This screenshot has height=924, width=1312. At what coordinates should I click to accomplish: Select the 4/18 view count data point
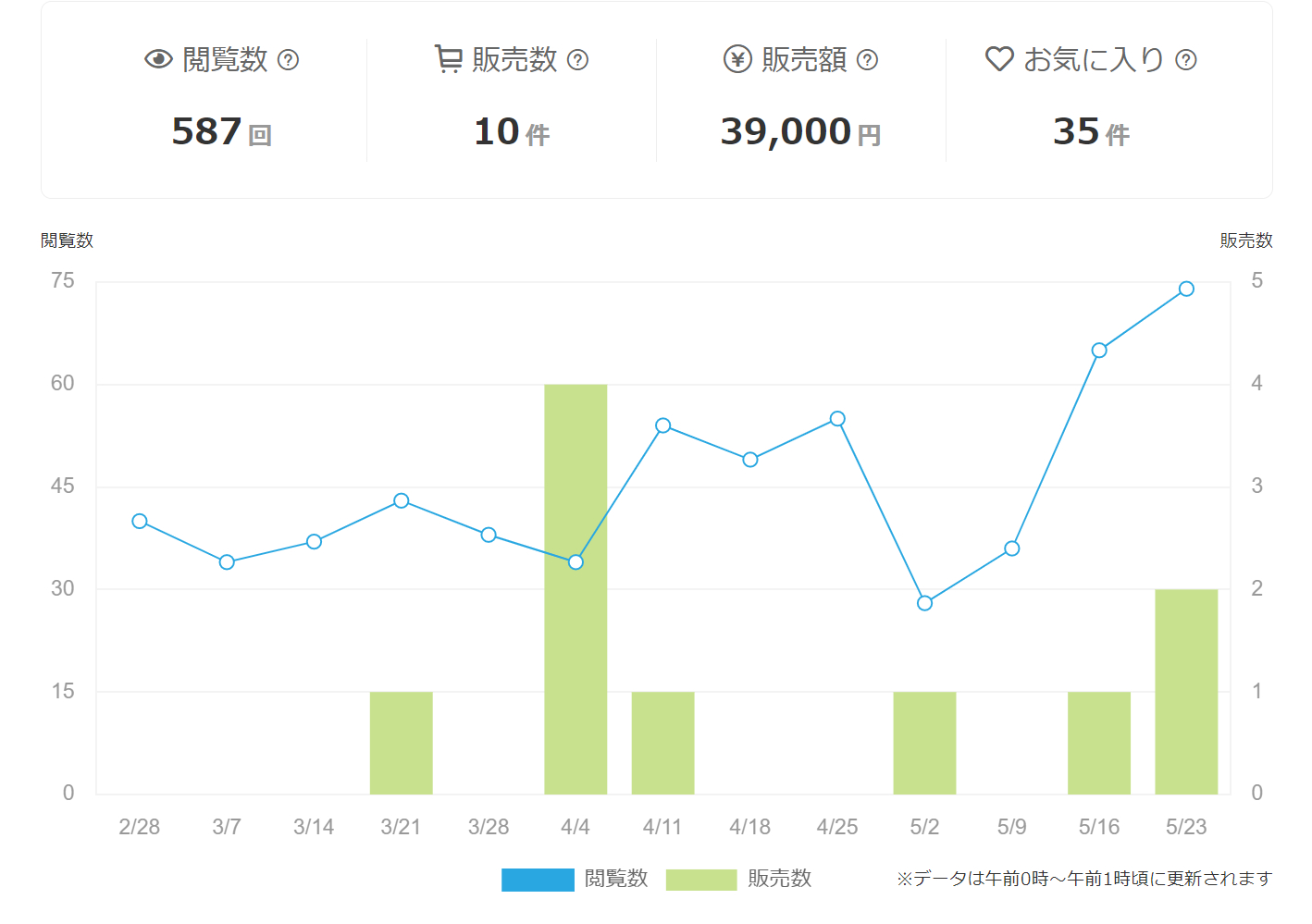tap(750, 460)
